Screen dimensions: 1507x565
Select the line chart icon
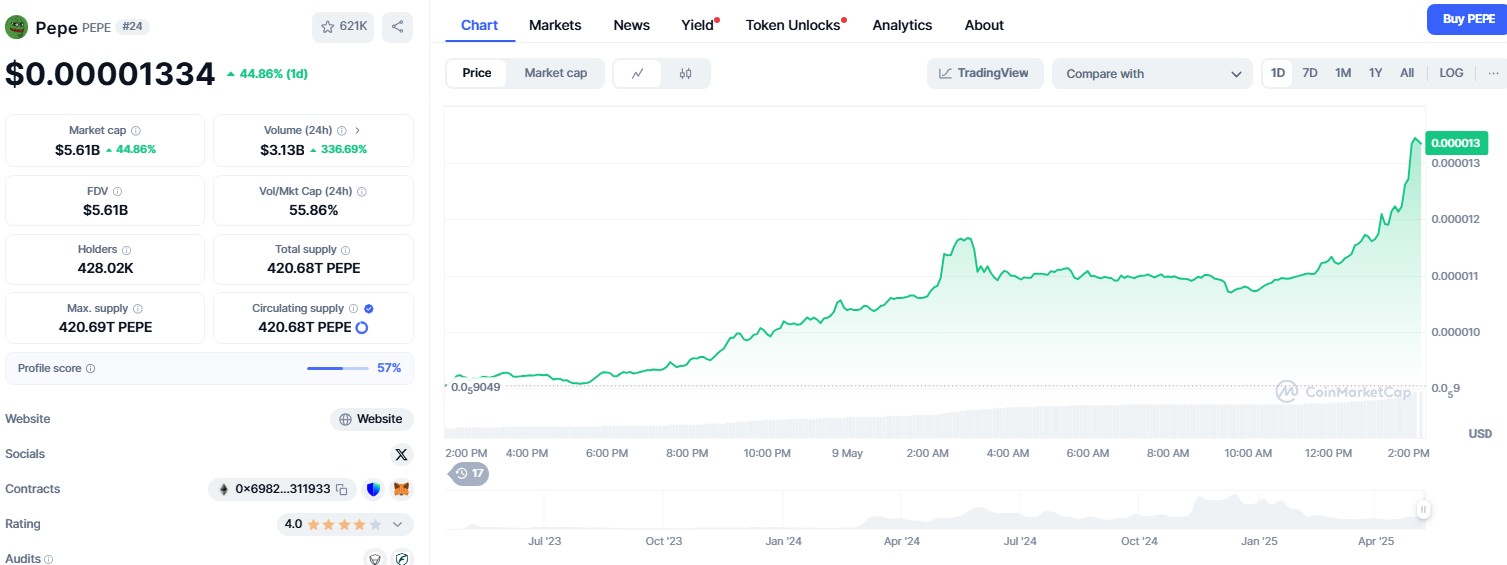pos(637,73)
